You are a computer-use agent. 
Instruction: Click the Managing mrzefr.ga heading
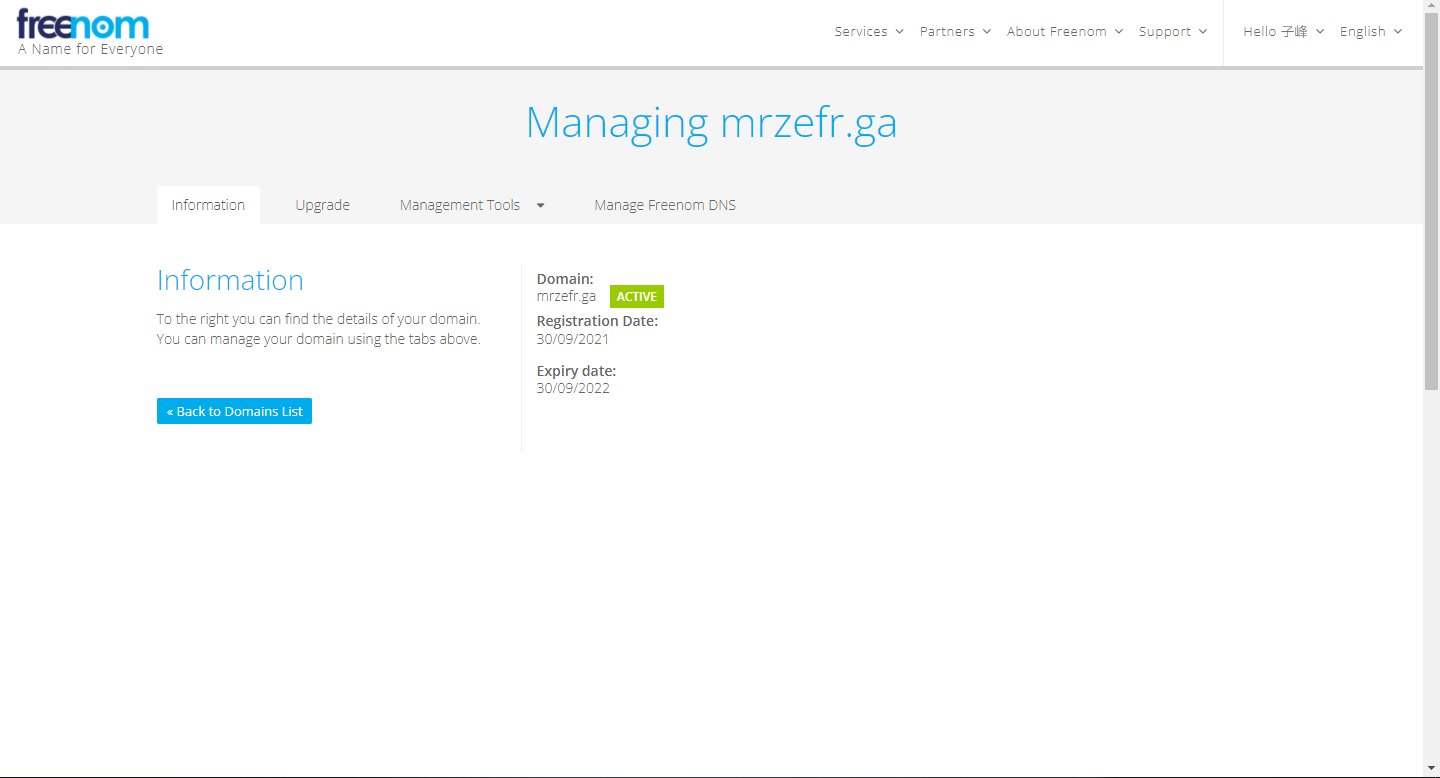pyautogui.click(x=711, y=123)
